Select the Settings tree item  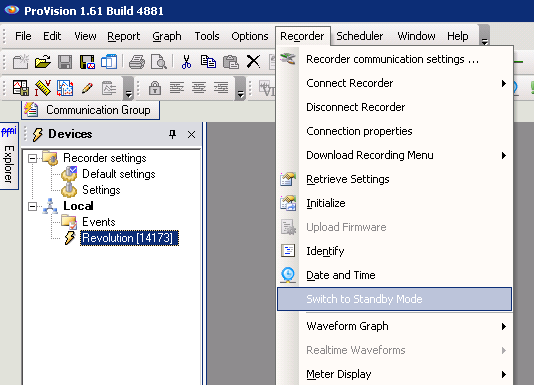[101, 190]
